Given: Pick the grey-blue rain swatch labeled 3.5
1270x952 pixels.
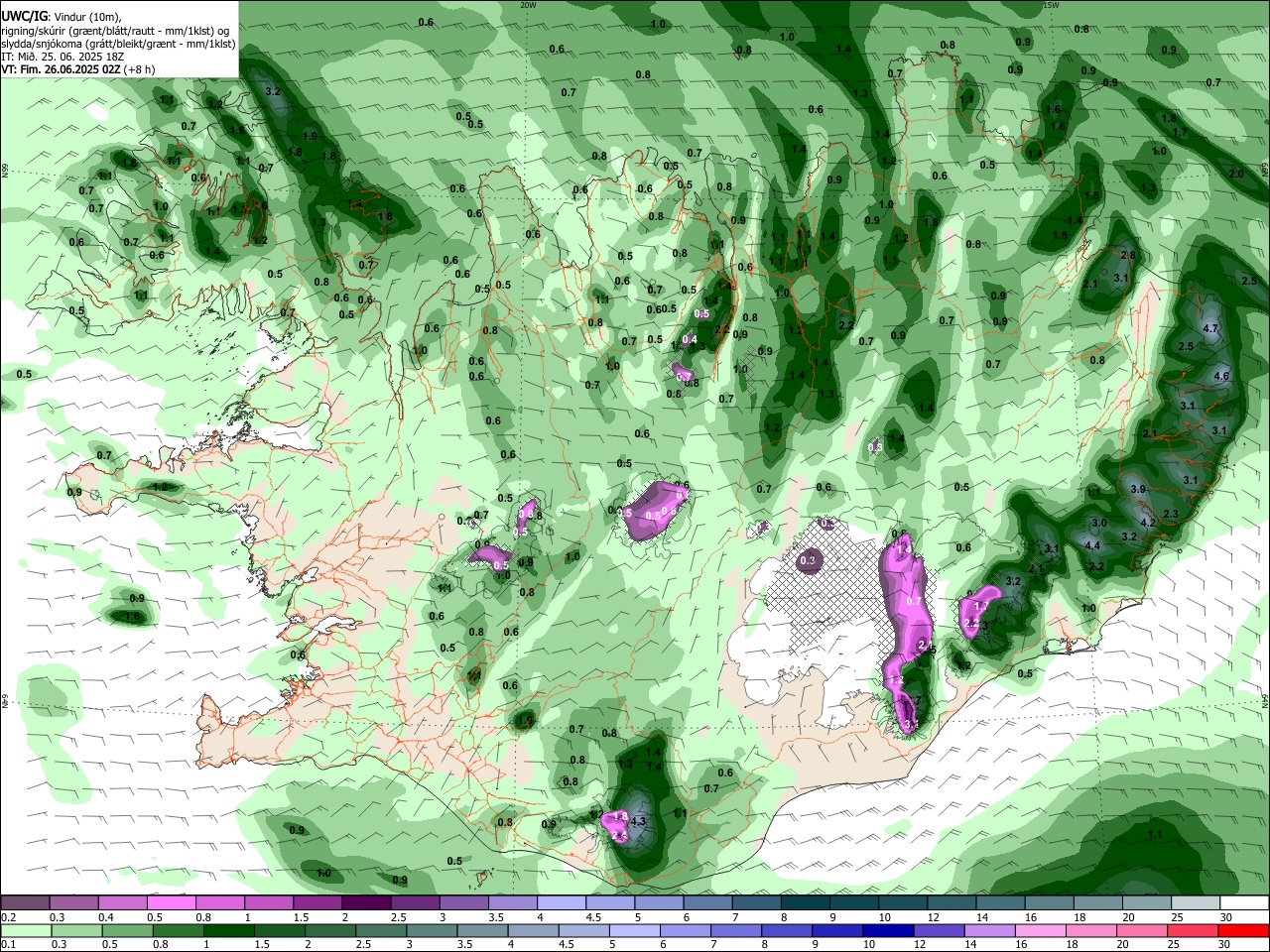Looking at the screenshot, I should click(x=483, y=930).
